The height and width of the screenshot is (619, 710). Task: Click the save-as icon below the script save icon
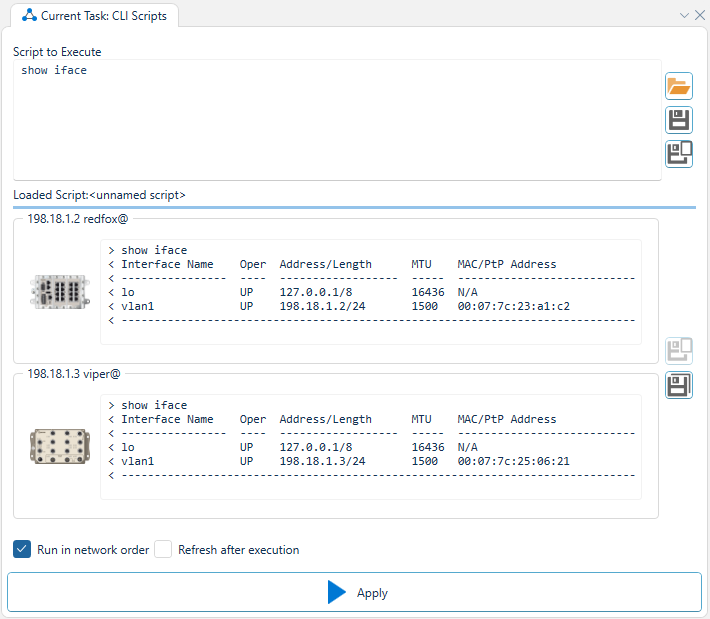pos(679,154)
